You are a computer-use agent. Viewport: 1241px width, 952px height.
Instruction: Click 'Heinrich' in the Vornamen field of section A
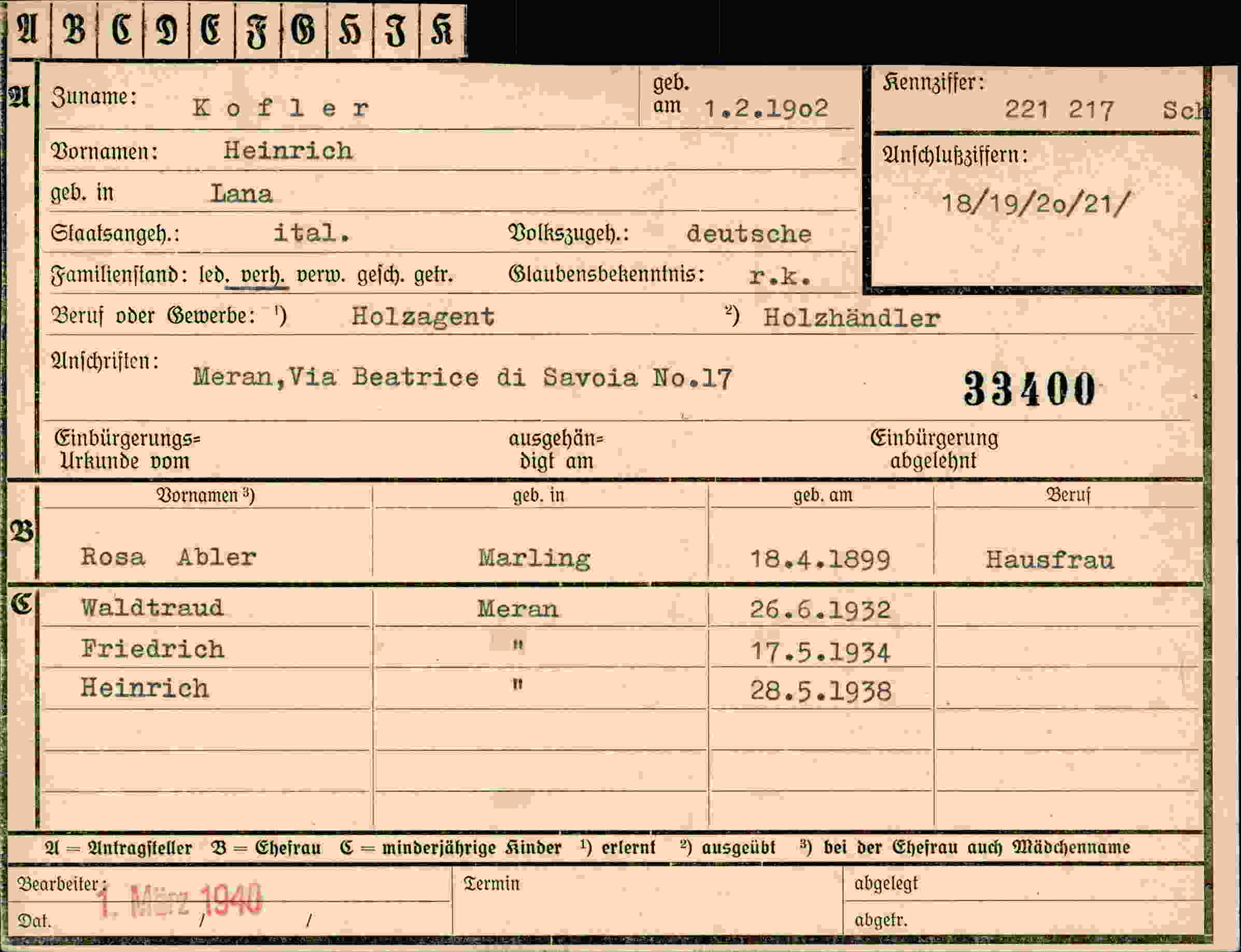point(288,151)
